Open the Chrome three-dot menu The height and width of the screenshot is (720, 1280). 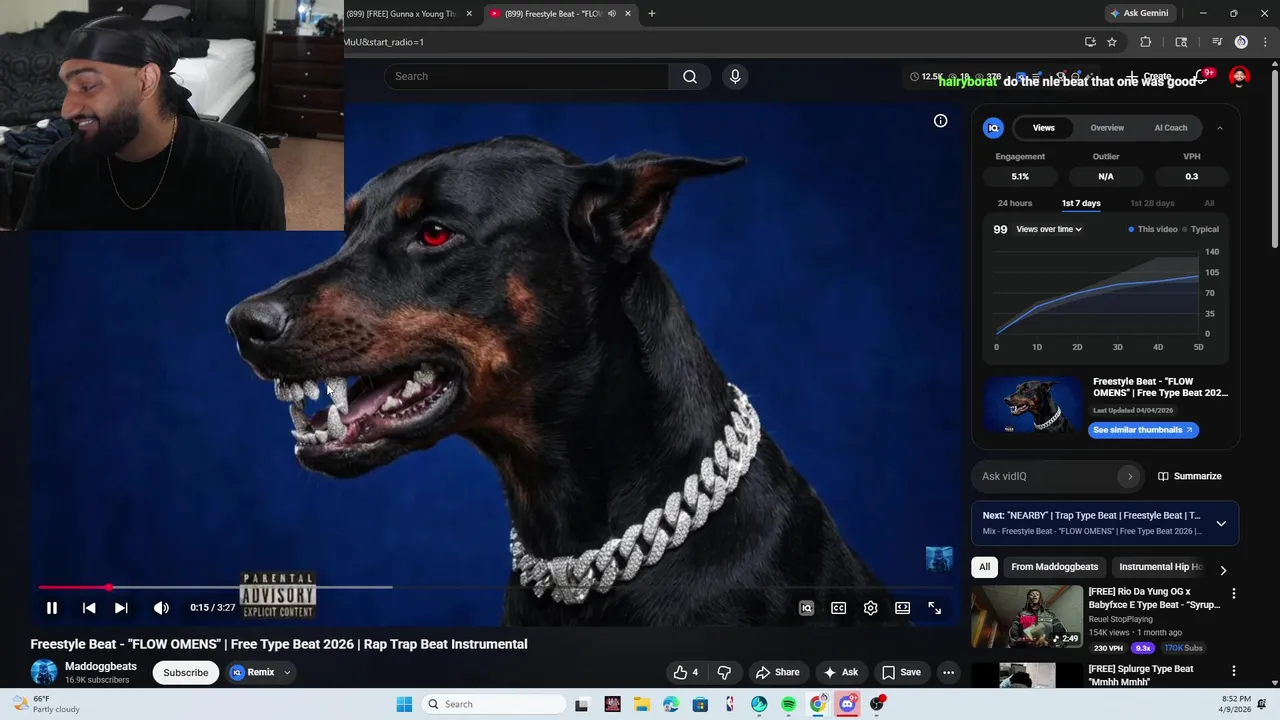pyautogui.click(x=1265, y=42)
